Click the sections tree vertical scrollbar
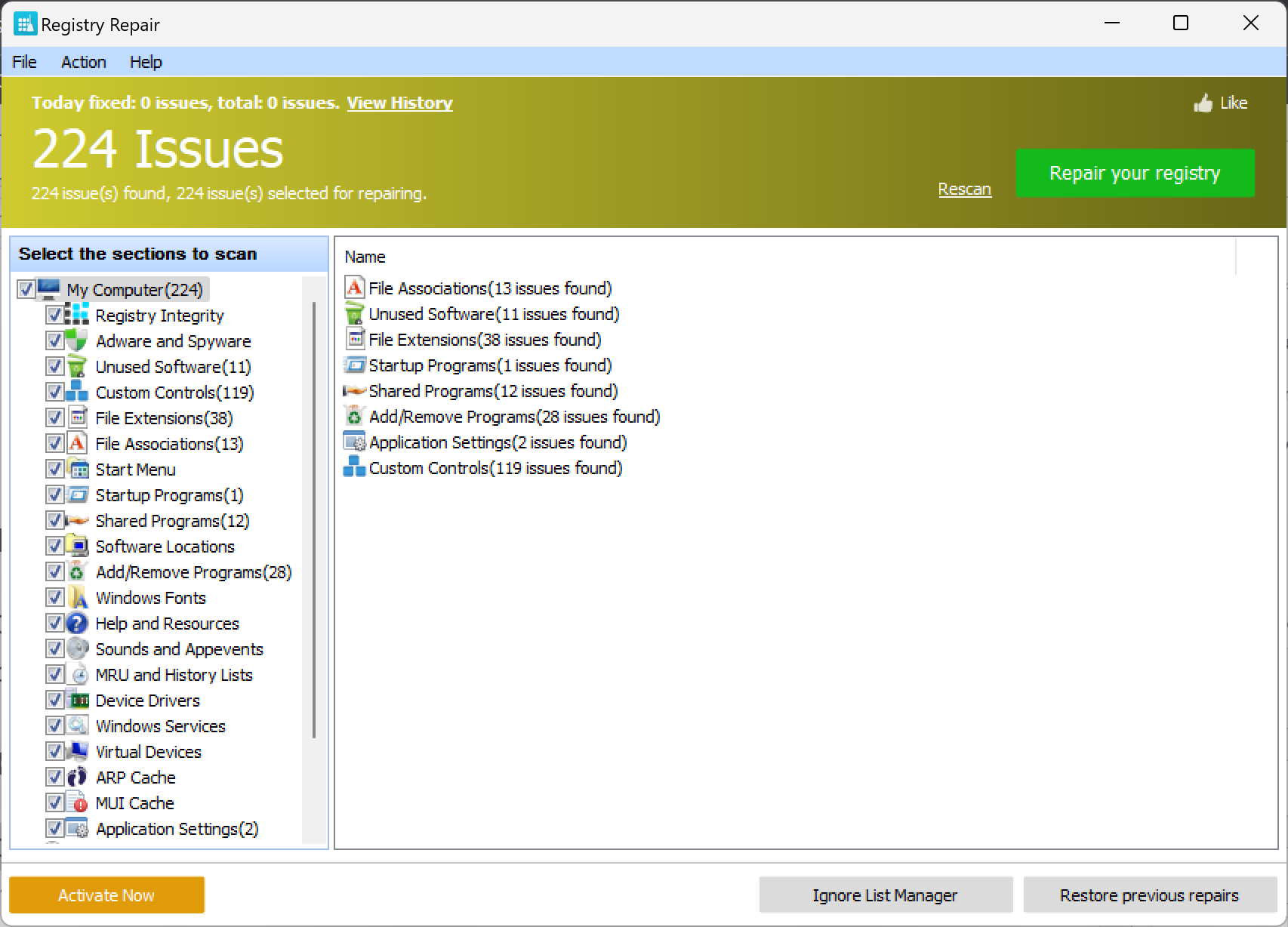 [314, 520]
